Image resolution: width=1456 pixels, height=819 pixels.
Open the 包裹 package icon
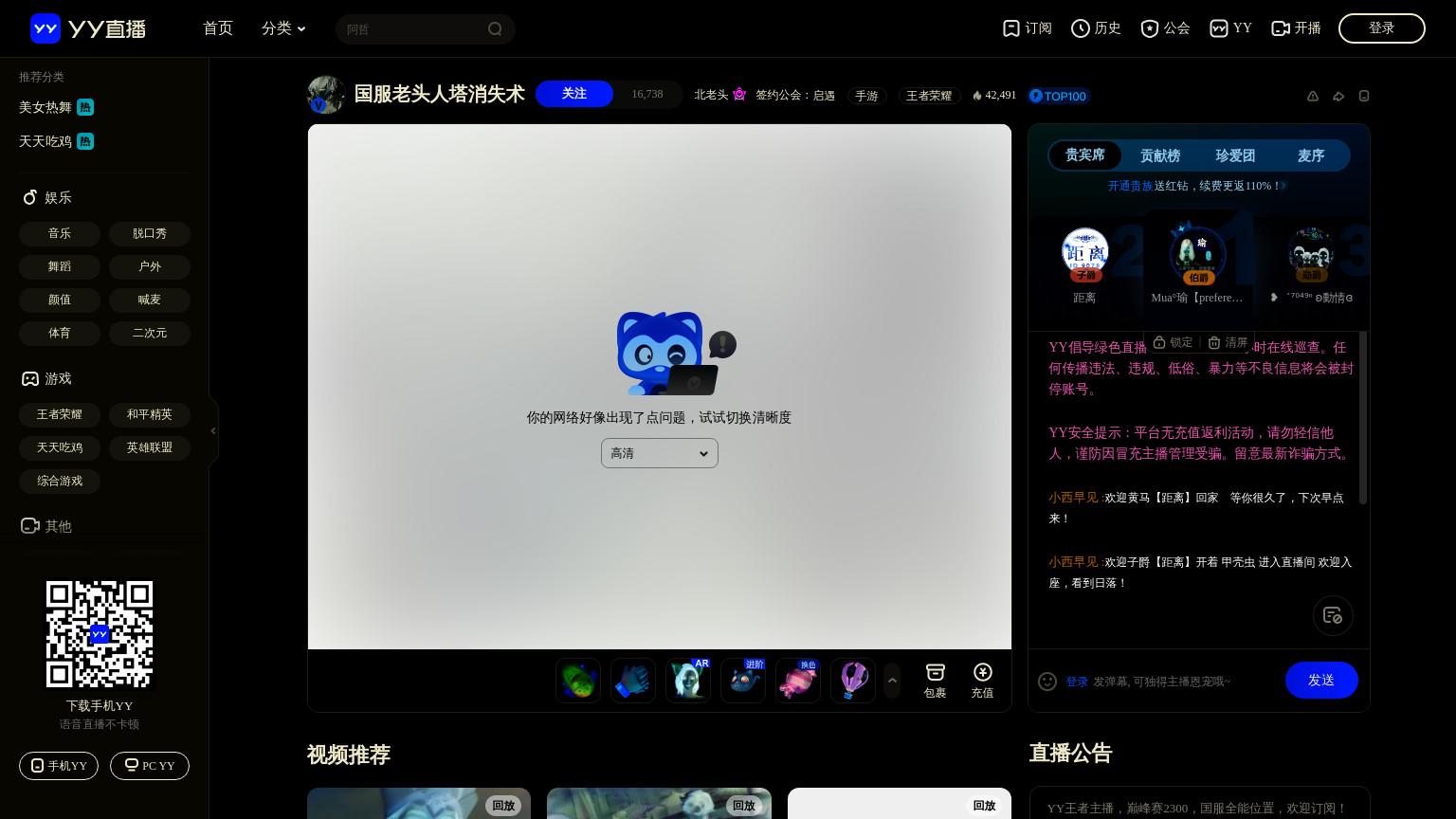pyautogui.click(x=936, y=681)
